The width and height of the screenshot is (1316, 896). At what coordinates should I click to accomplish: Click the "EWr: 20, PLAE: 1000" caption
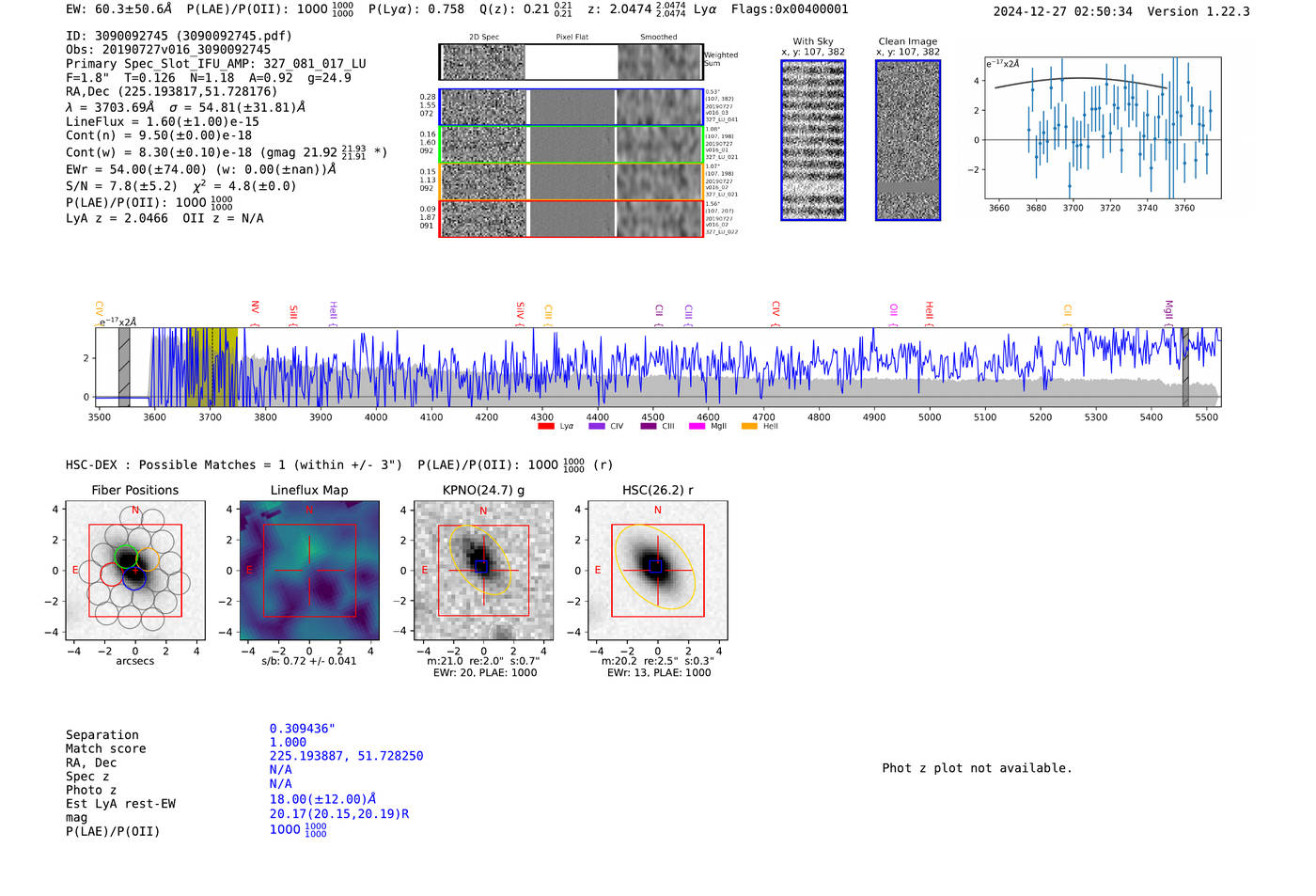[x=485, y=673]
